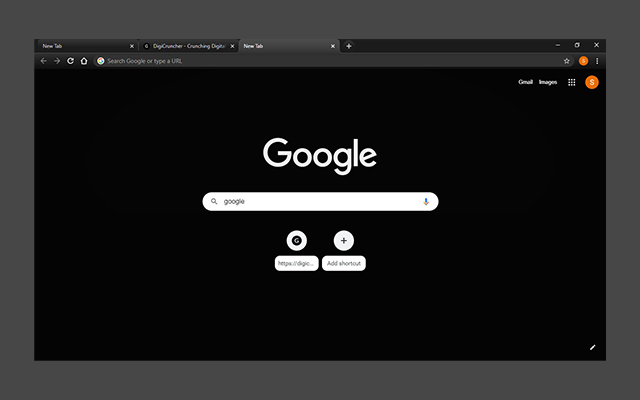Close the first New Tab tab

point(132,46)
